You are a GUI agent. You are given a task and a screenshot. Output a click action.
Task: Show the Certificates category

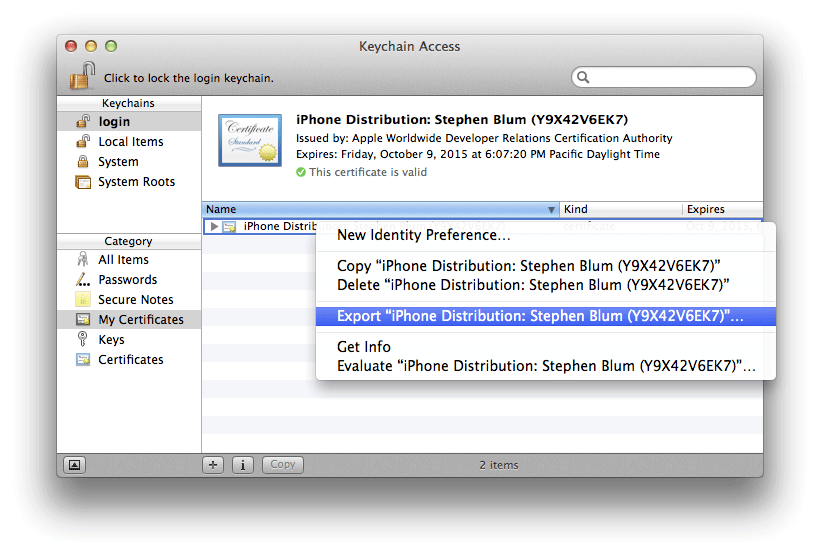(130, 360)
